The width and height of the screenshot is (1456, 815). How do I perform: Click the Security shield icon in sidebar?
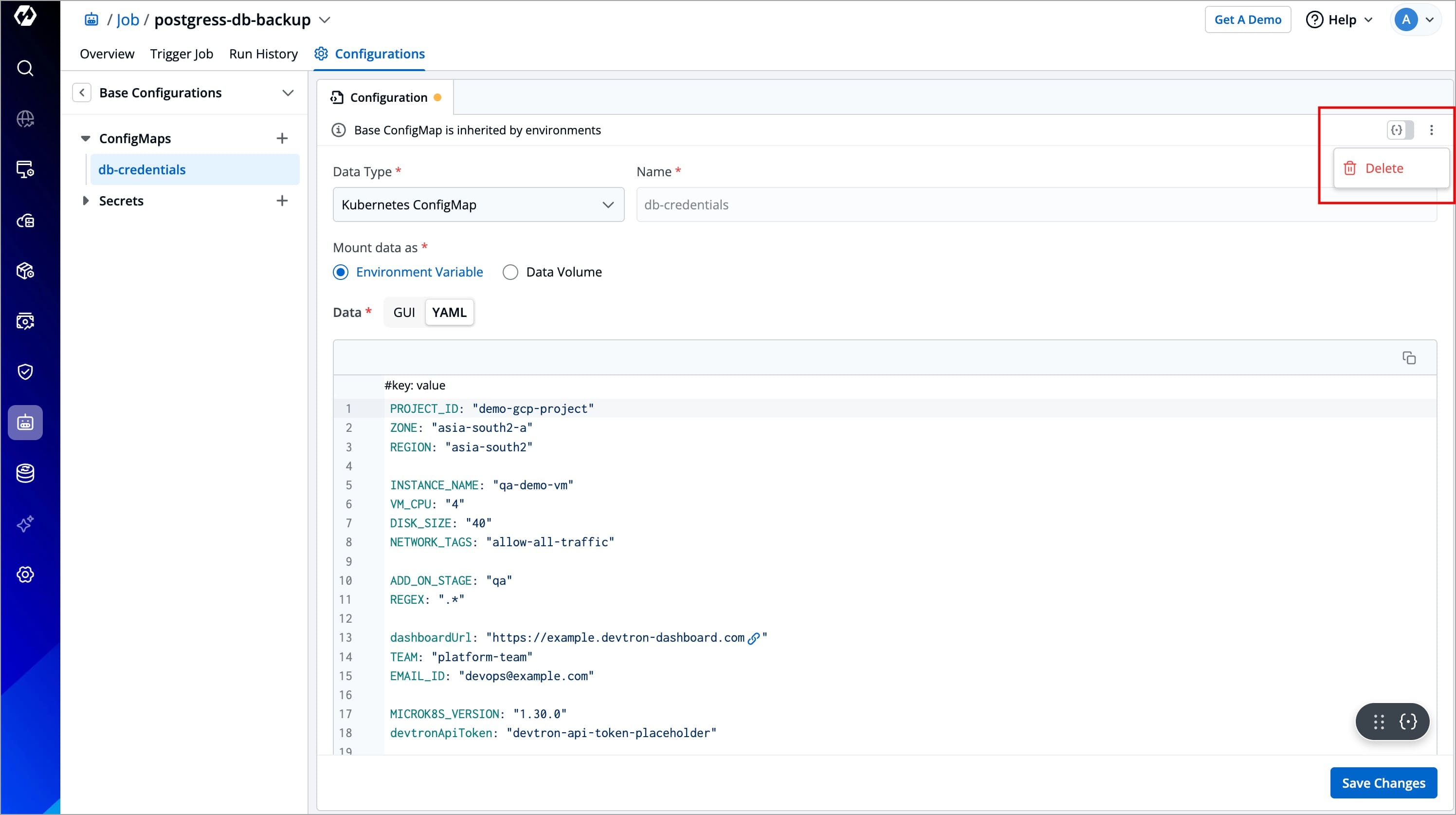[x=25, y=371]
